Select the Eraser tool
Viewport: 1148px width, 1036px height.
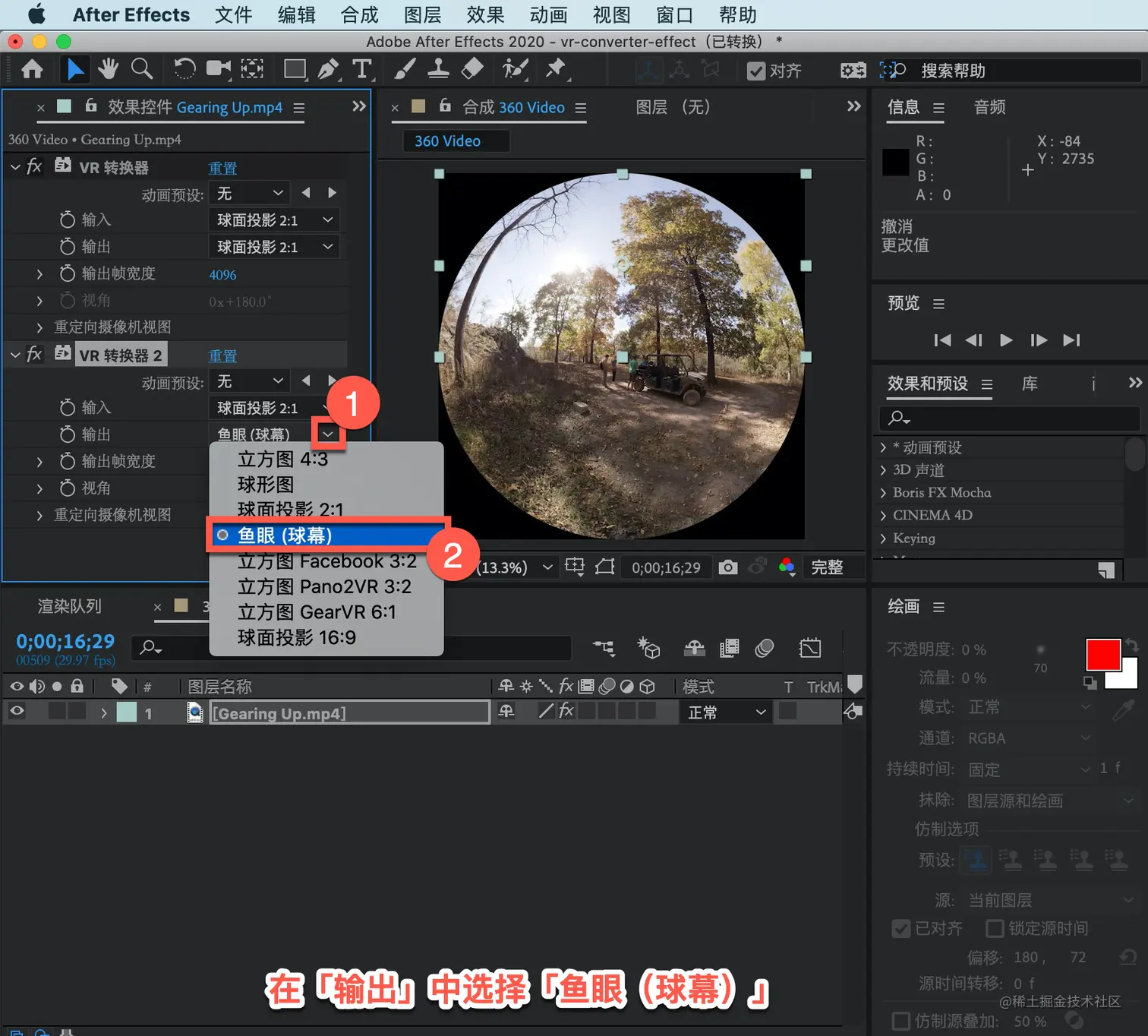[x=472, y=70]
